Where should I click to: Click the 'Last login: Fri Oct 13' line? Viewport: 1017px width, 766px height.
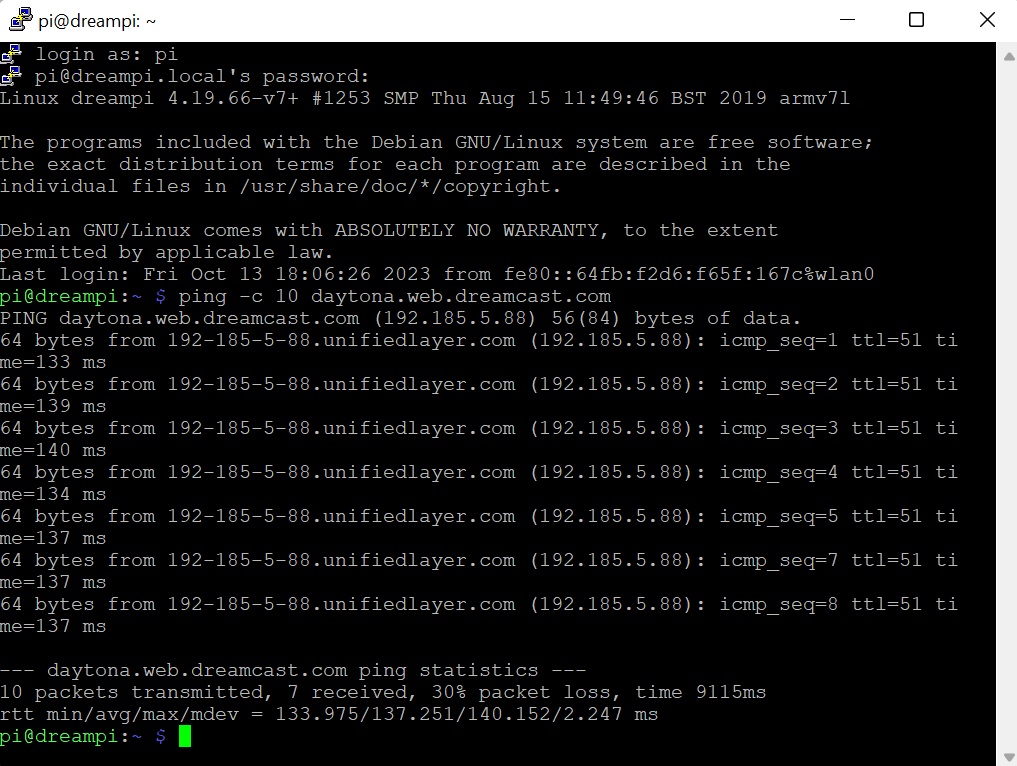coord(437,274)
